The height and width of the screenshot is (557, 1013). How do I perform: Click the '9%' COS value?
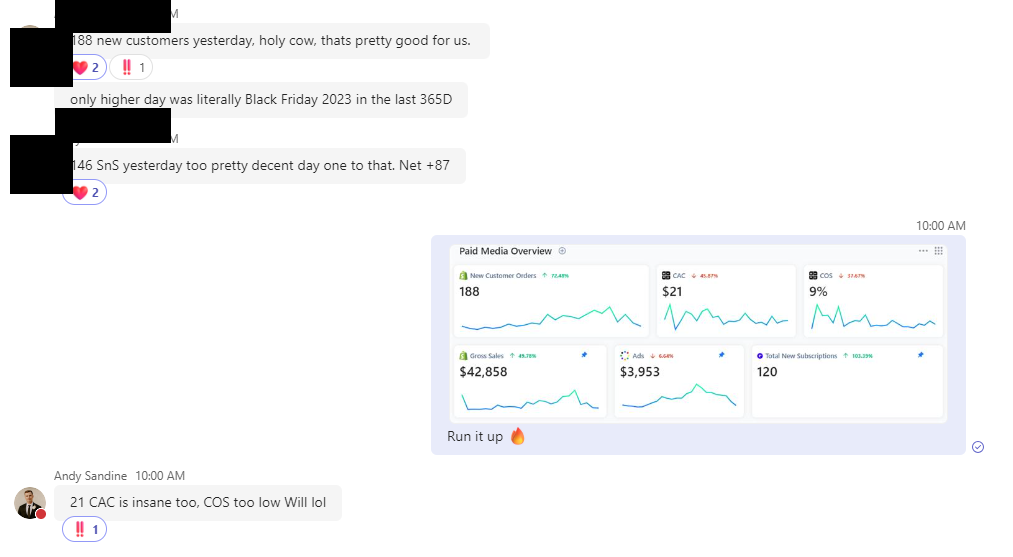point(818,292)
